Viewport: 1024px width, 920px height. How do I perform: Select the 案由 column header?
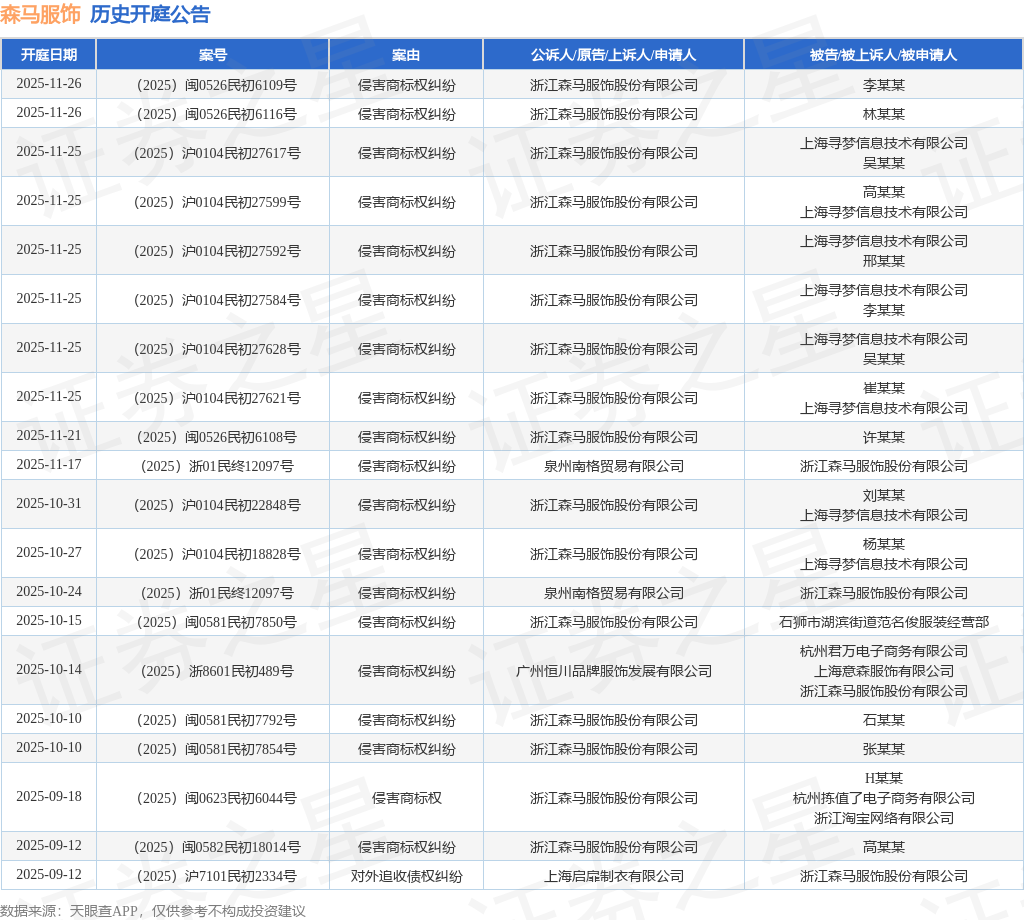click(x=406, y=55)
